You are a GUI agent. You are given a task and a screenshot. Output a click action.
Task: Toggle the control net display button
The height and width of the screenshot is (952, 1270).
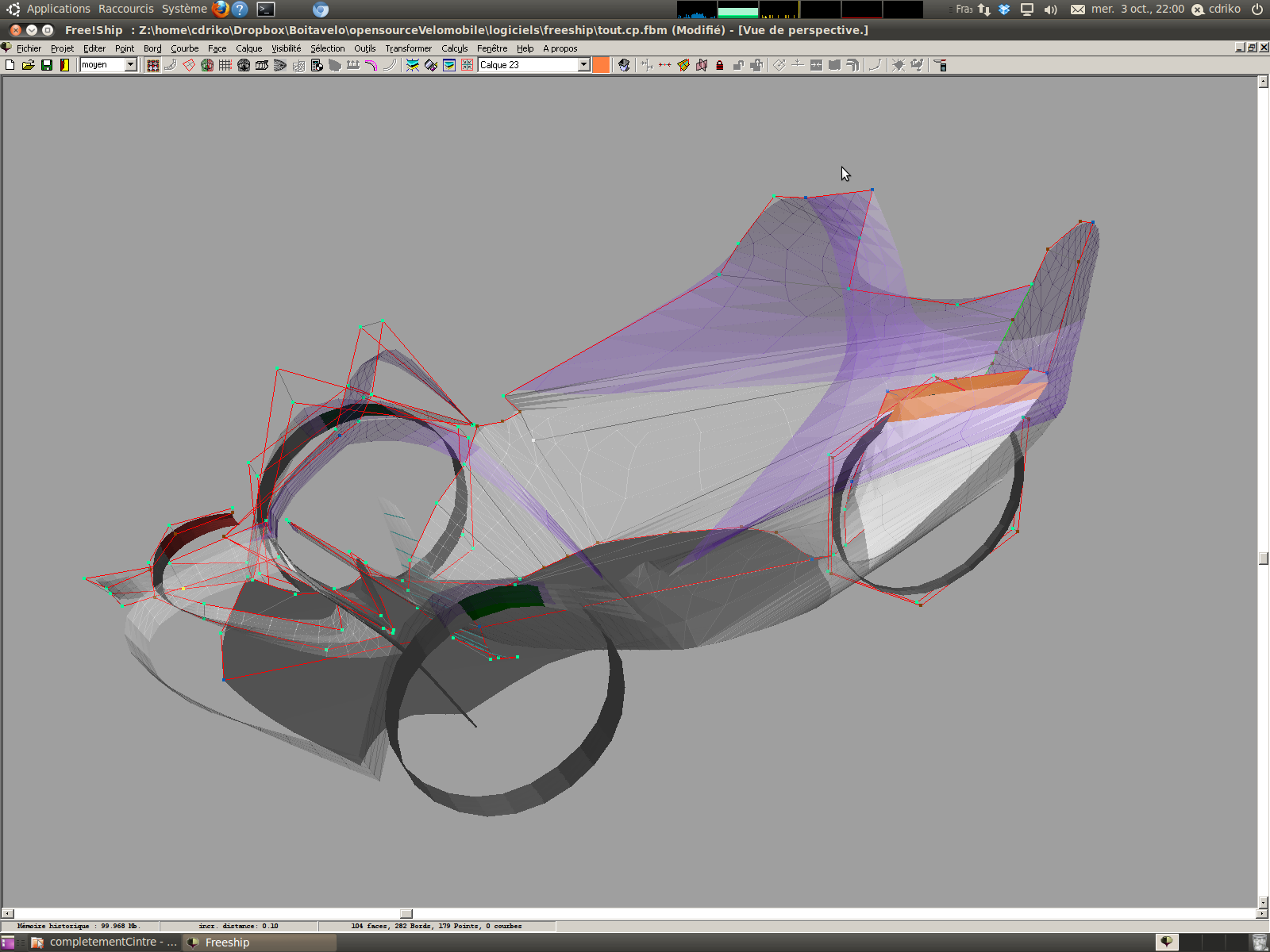click(x=153, y=65)
